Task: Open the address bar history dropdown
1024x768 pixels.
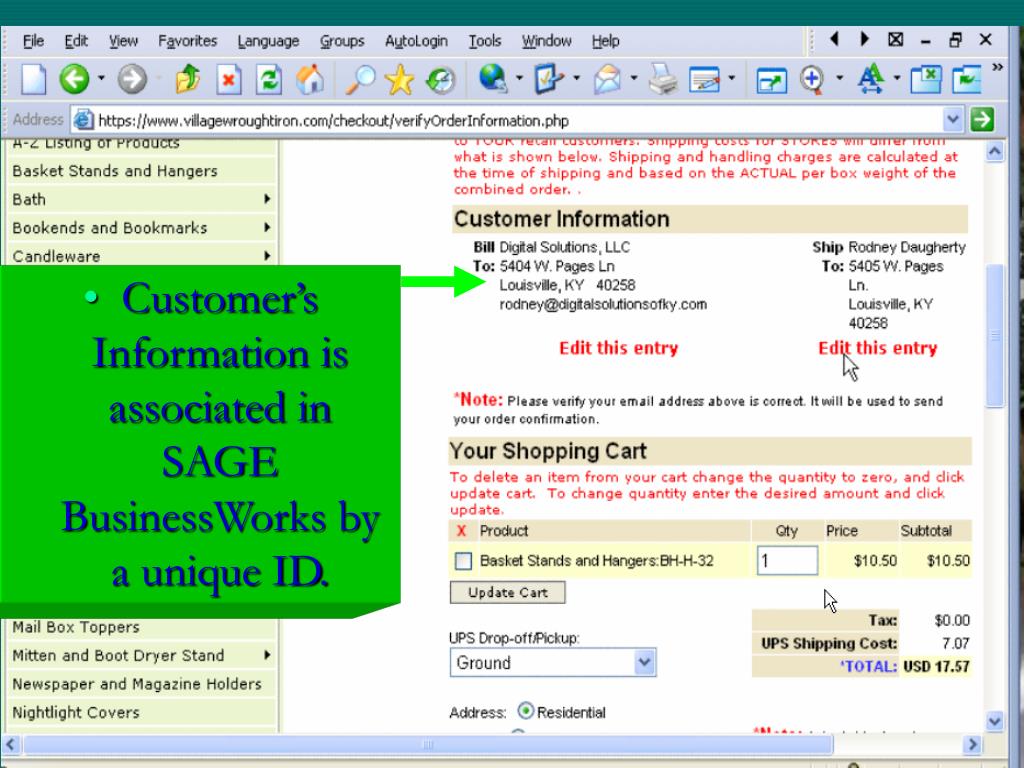Action: pos(953,120)
